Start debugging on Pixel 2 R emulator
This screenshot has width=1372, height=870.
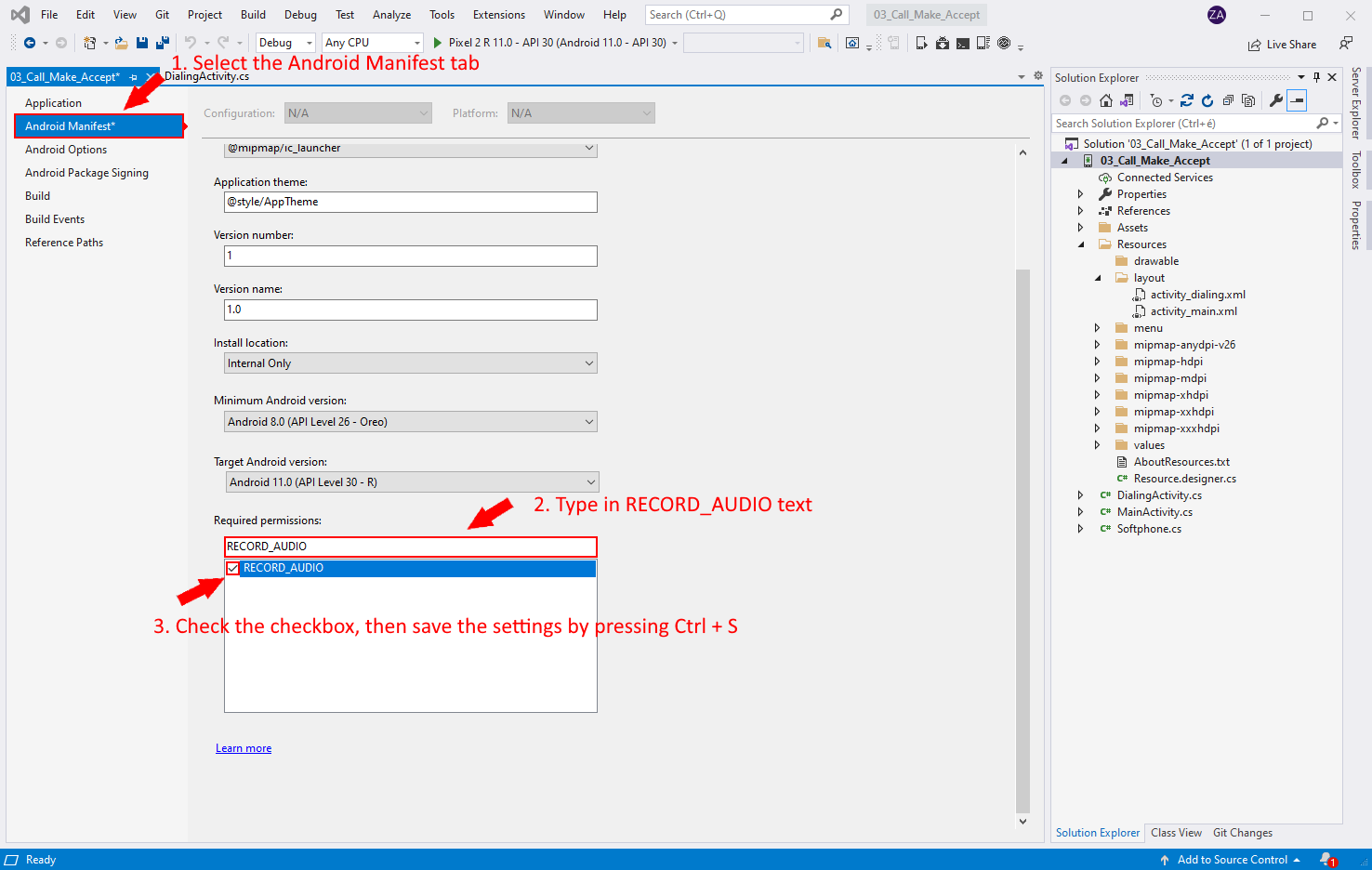point(436,43)
